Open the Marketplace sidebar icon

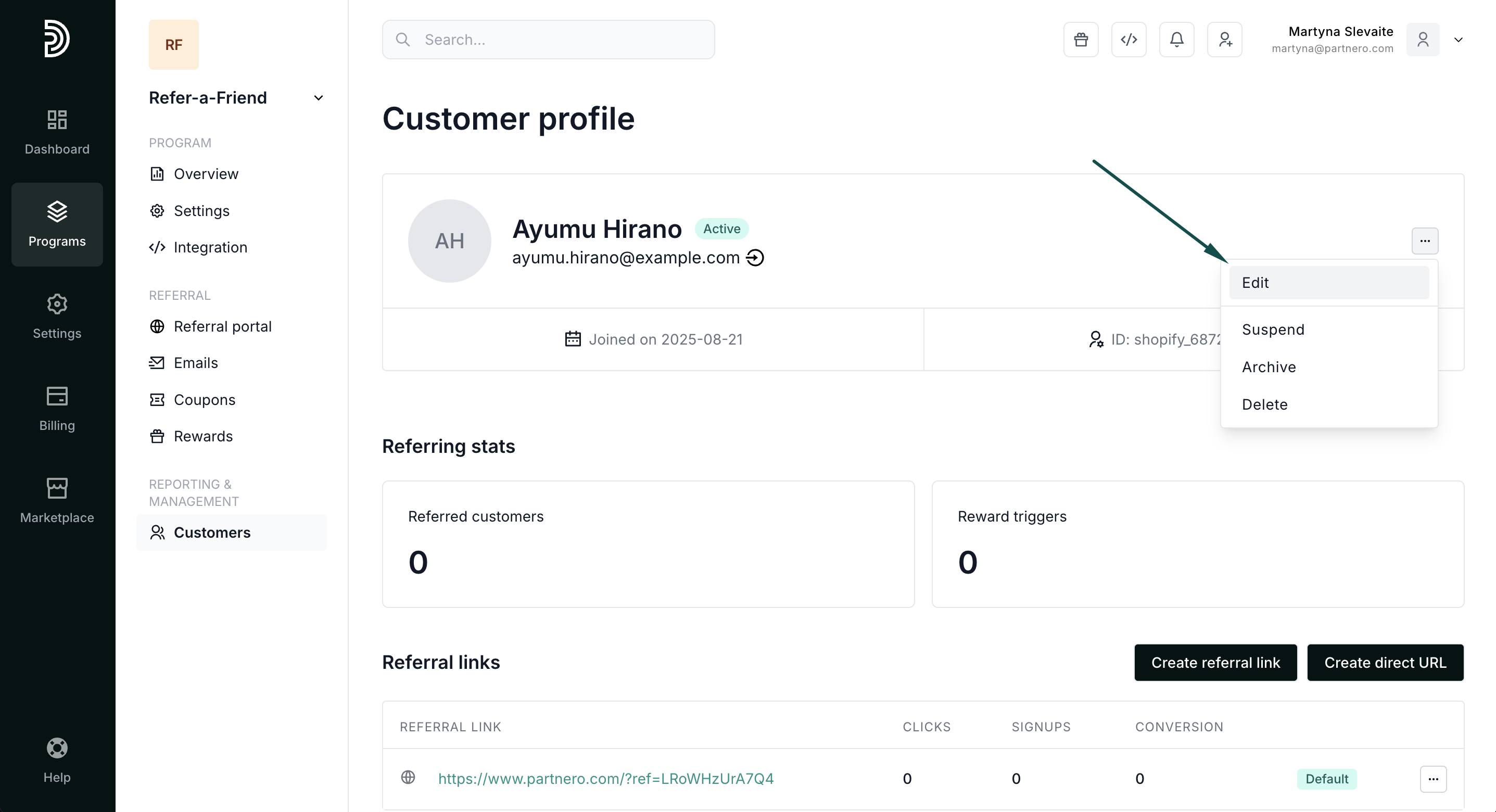pyautogui.click(x=57, y=501)
